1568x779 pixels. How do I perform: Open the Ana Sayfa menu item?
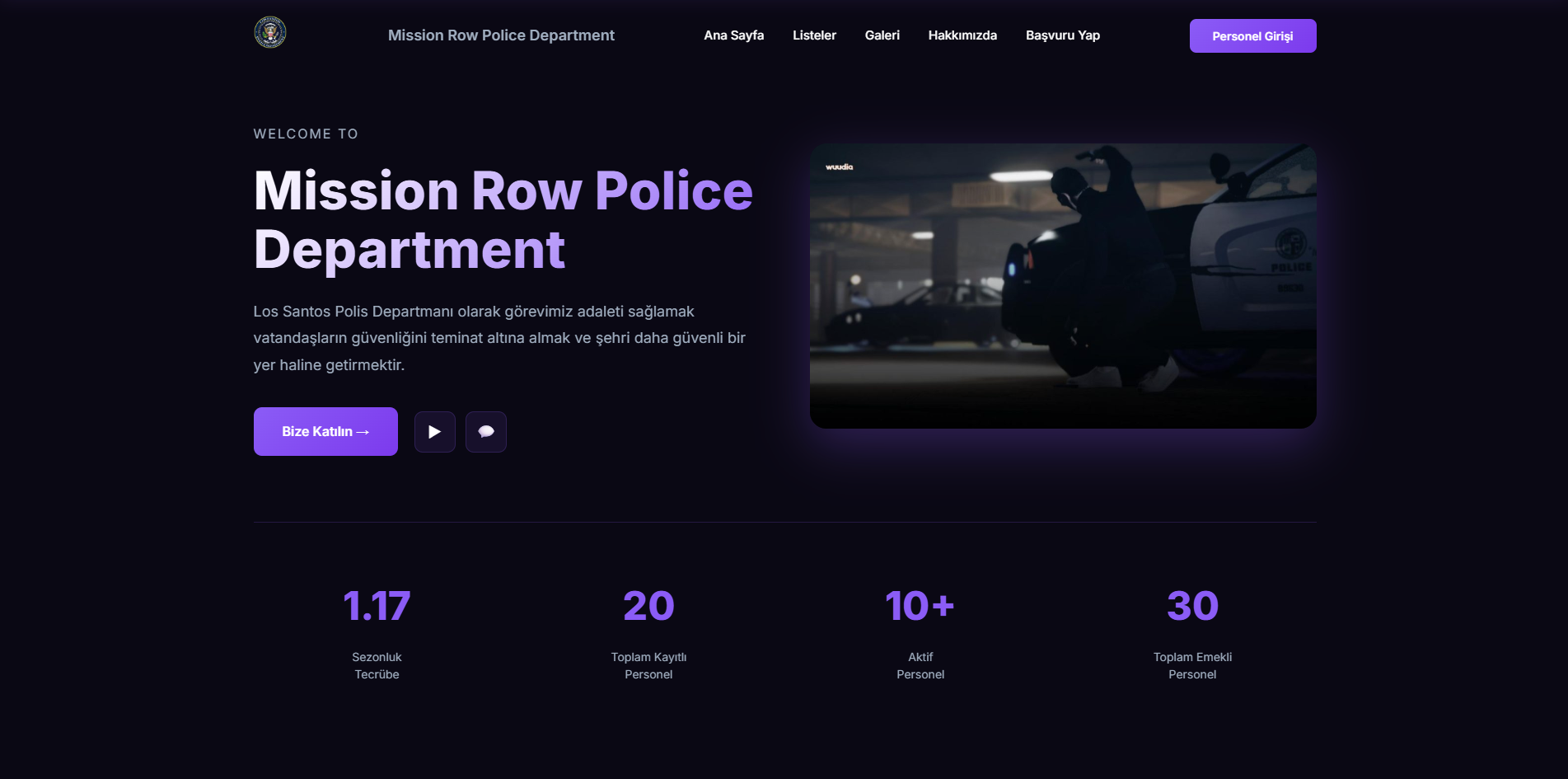click(733, 35)
